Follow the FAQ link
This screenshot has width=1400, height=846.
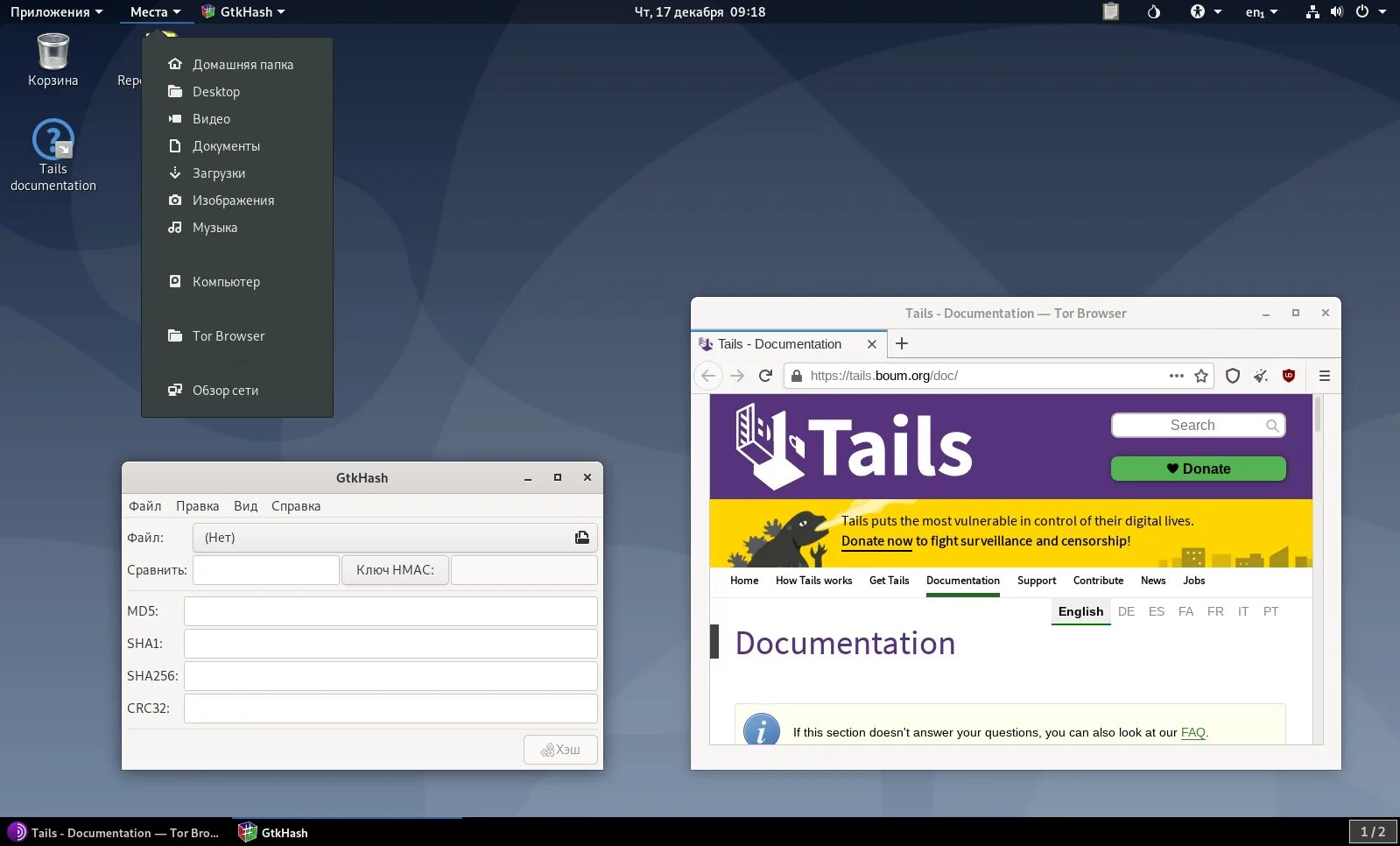pyautogui.click(x=1192, y=732)
